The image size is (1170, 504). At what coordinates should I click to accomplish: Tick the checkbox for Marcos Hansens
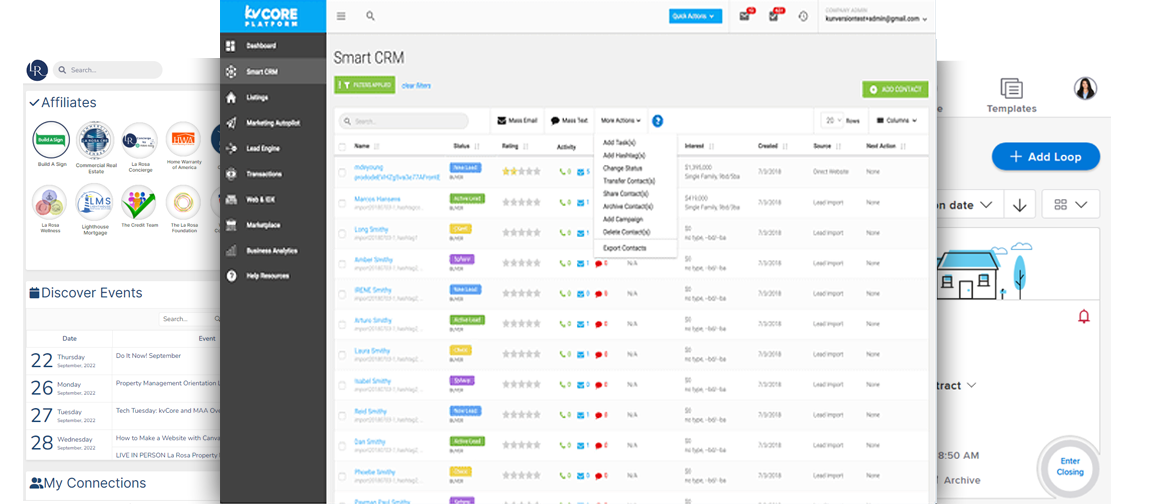click(x=342, y=203)
